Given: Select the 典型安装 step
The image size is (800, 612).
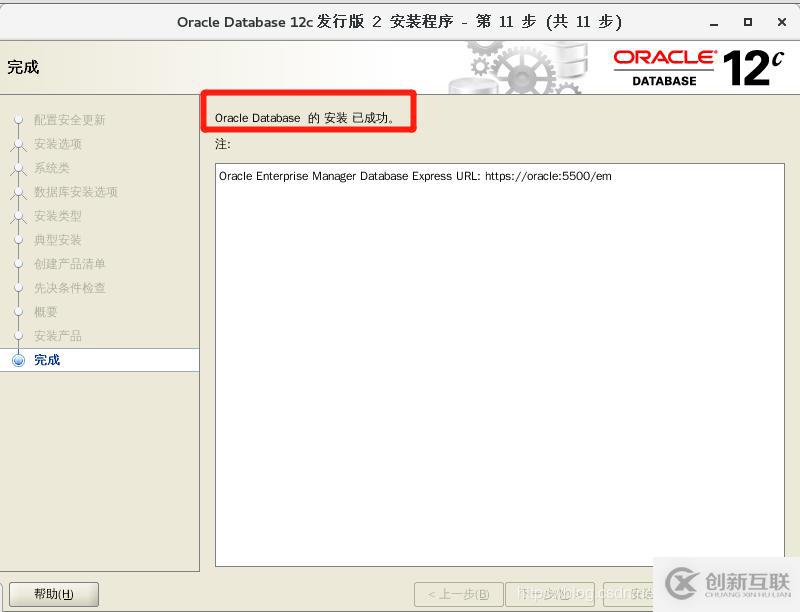Looking at the screenshot, I should tap(58, 240).
